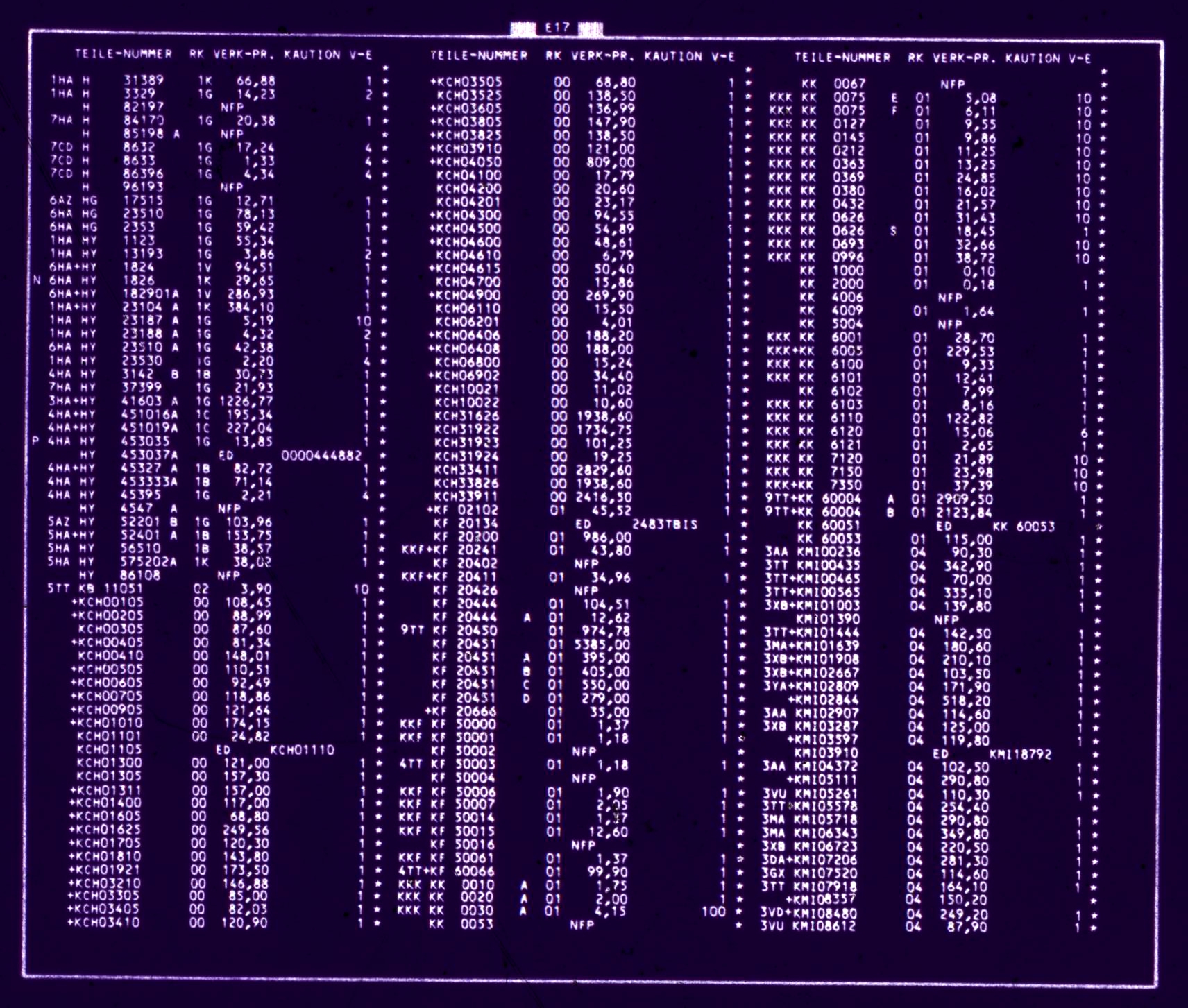The width and height of the screenshot is (1188, 1008).
Task: Select part +KCH03505
Action: (466, 81)
